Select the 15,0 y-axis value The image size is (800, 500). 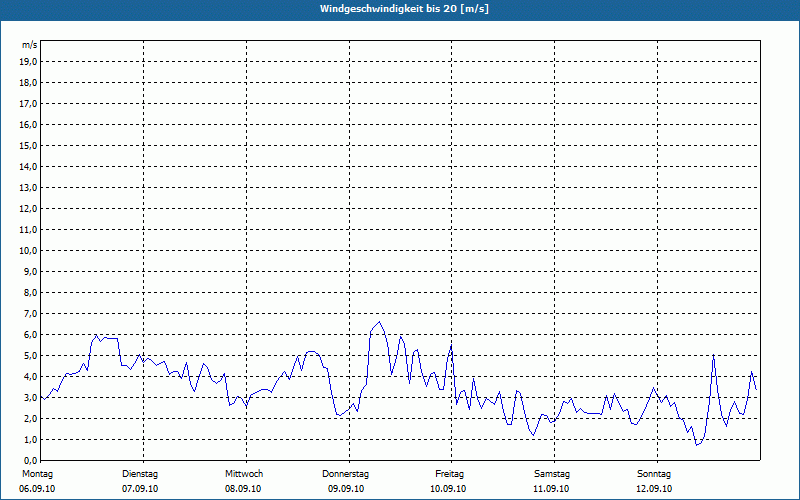[29, 145]
